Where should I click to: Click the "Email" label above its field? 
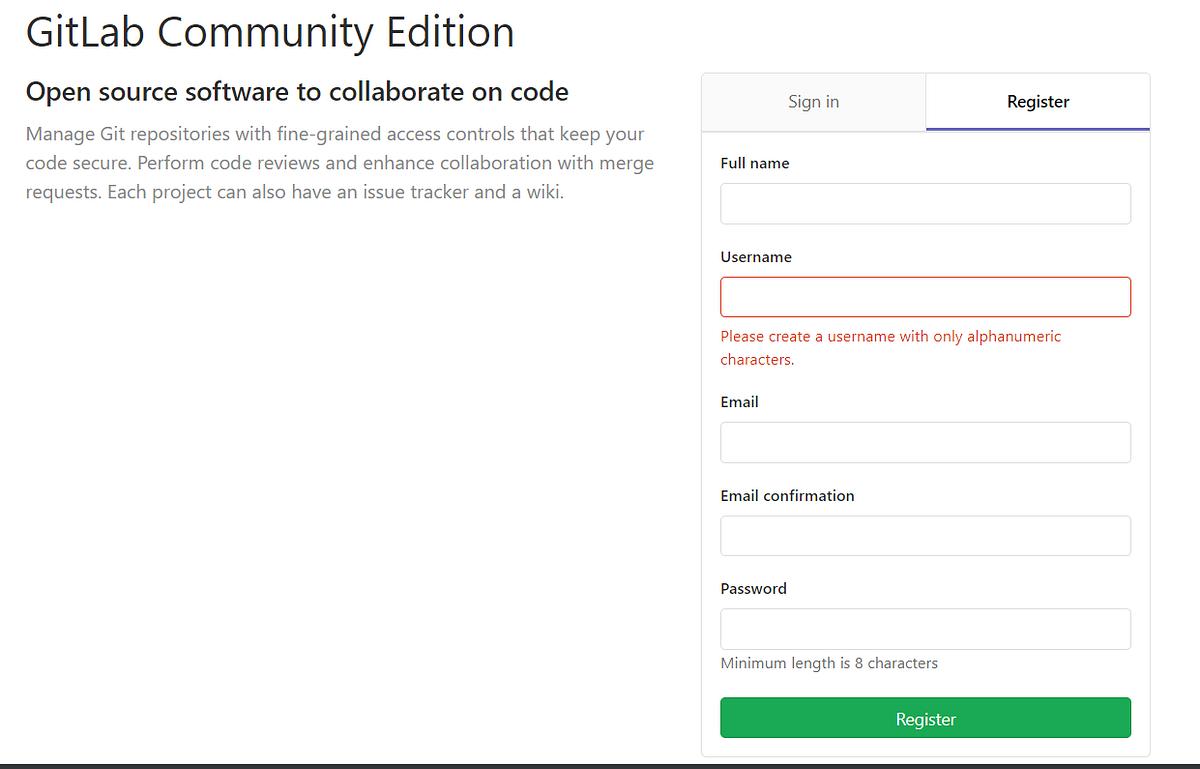(739, 402)
